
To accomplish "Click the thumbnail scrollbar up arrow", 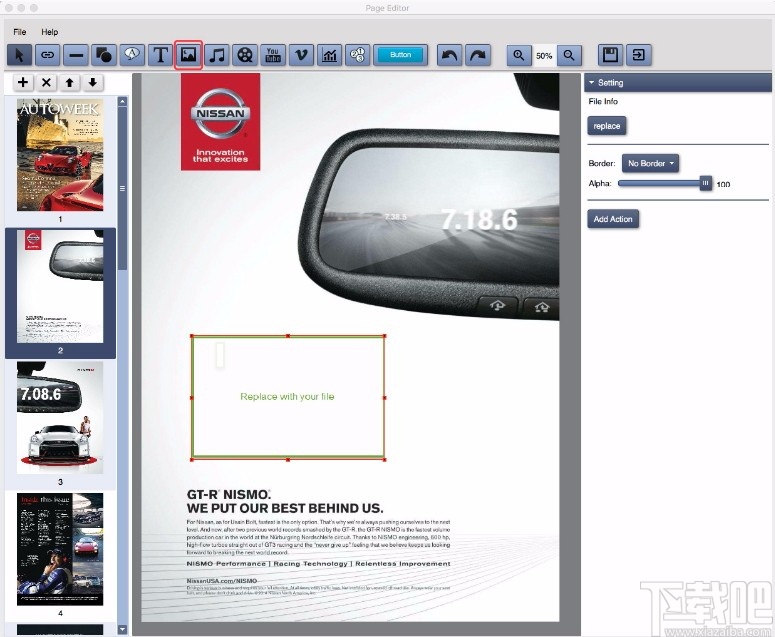I will [x=123, y=101].
